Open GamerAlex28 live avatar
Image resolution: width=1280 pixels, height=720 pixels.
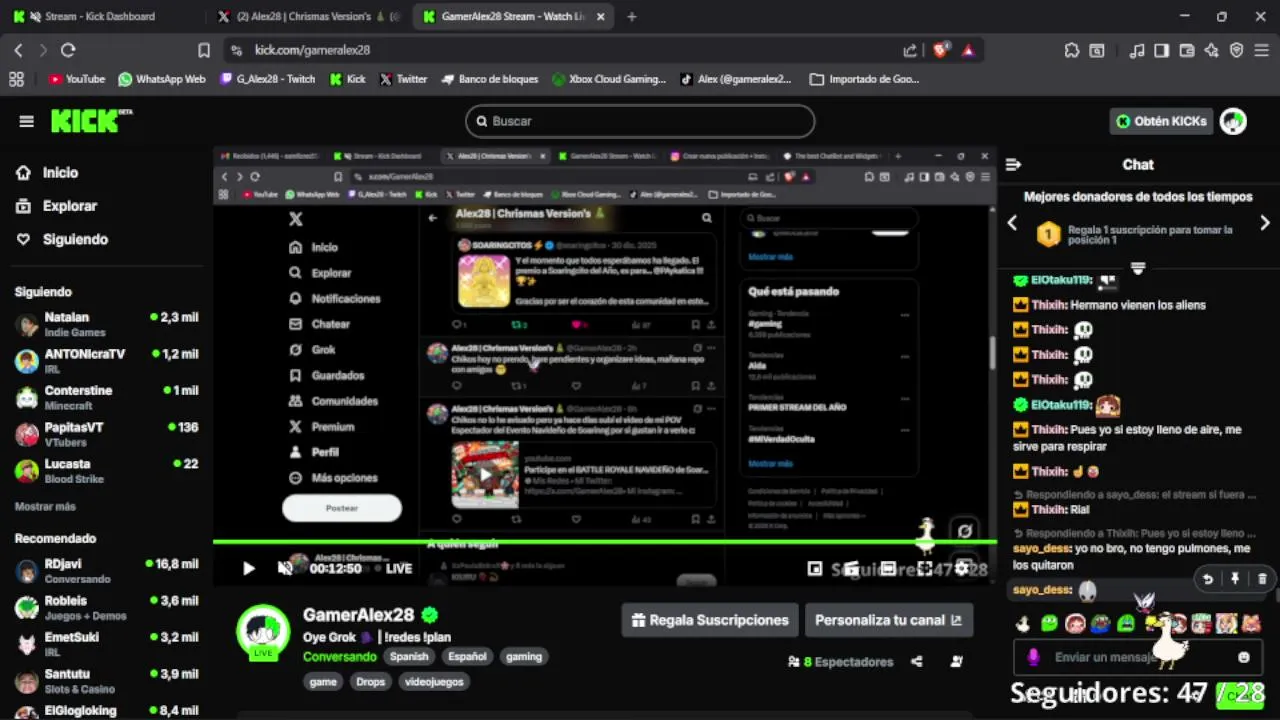point(263,632)
